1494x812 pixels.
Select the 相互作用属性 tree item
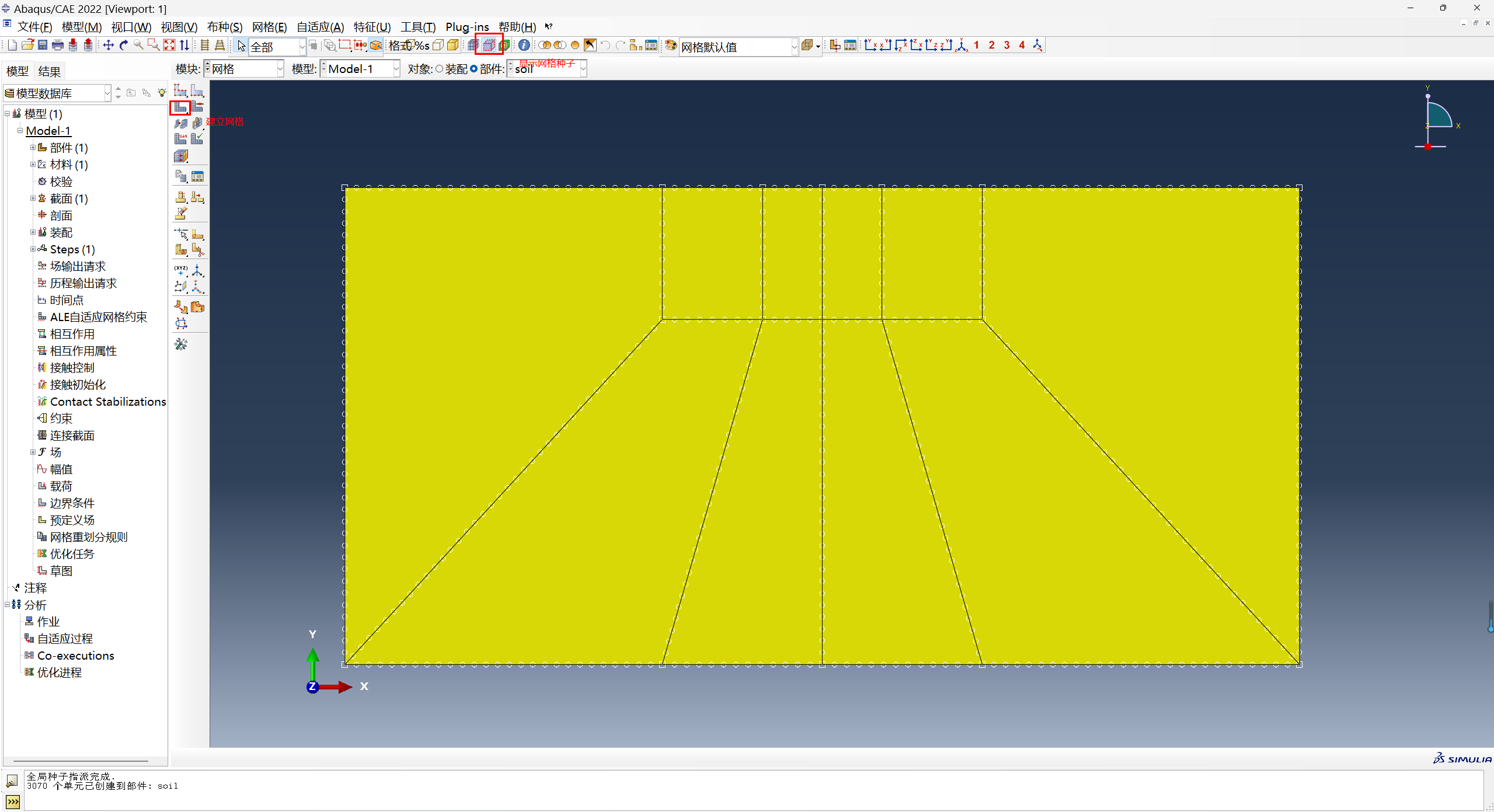coord(83,351)
